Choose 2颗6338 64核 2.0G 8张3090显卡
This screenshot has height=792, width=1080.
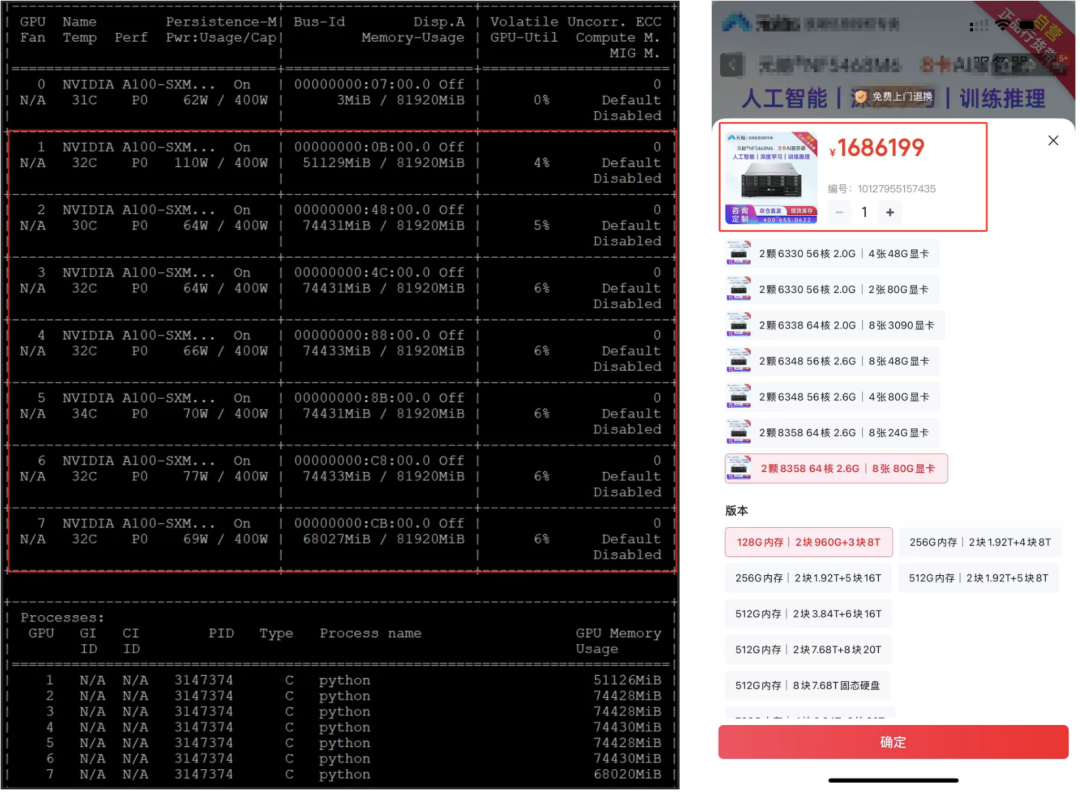tap(834, 325)
